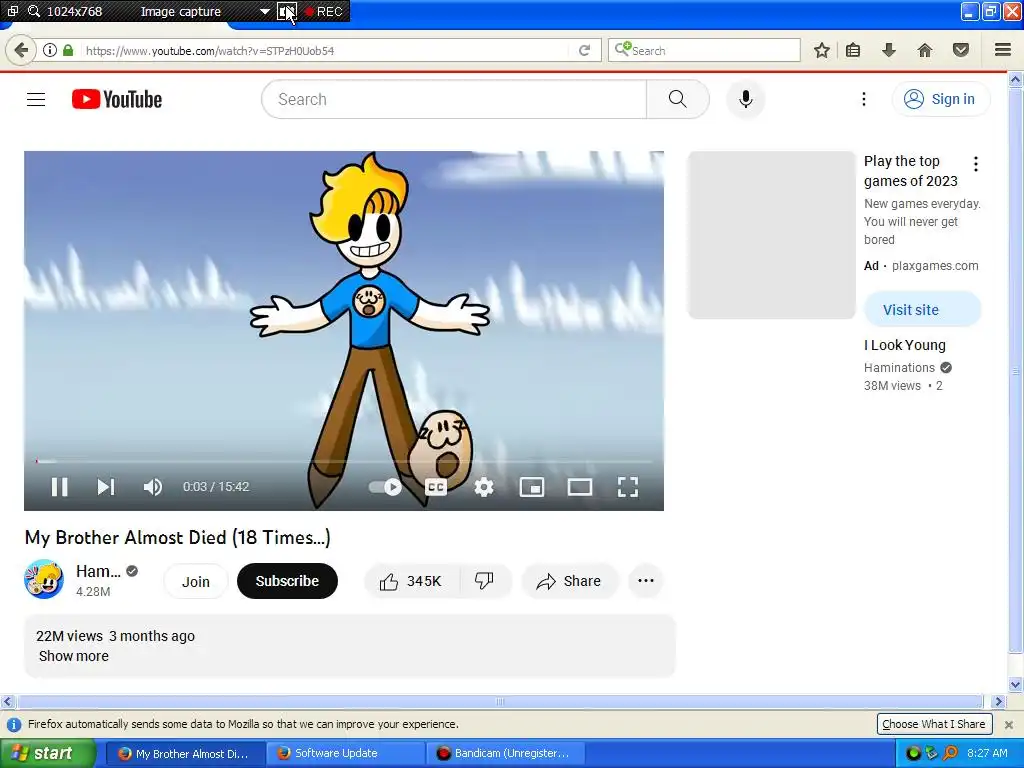Viewport: 1024px width, 768px height.
Task: Click the Bandicam icon left of REC
Action: pyautogui.click(x=287, y=12)
